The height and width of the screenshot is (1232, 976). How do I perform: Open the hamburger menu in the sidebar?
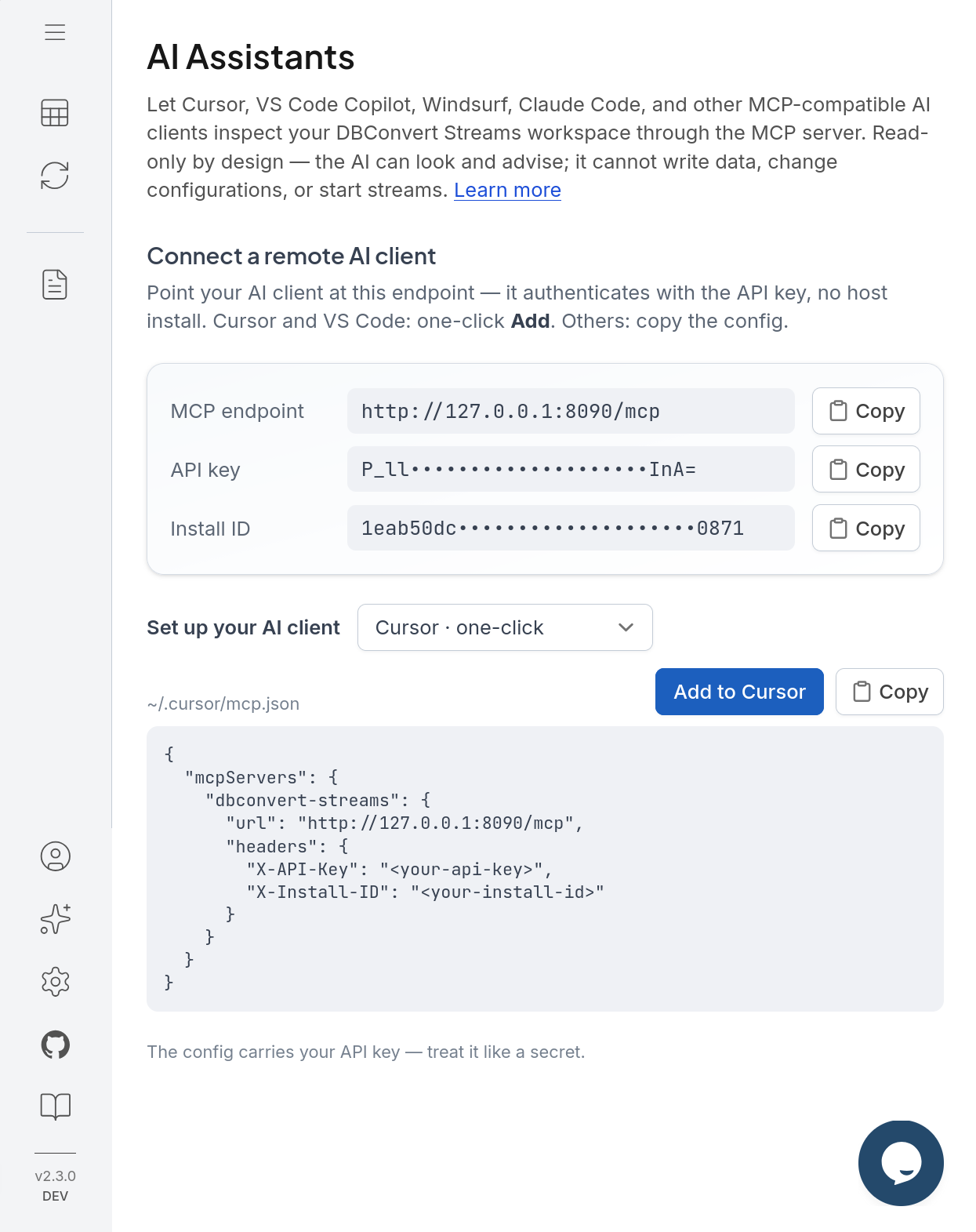55,32
